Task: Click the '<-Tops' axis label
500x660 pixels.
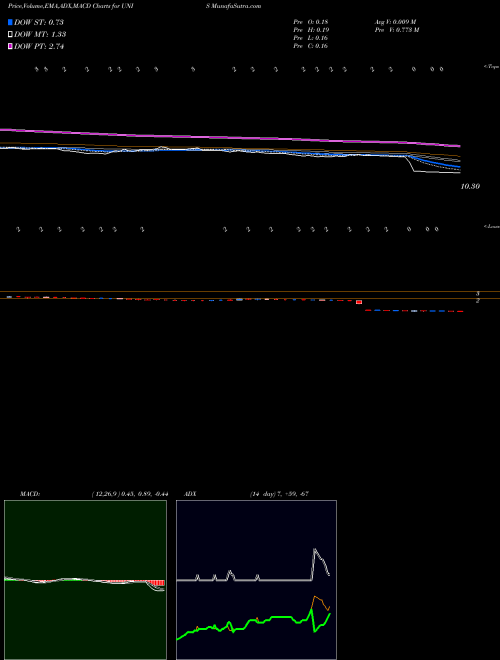Action: coord(491,67)
